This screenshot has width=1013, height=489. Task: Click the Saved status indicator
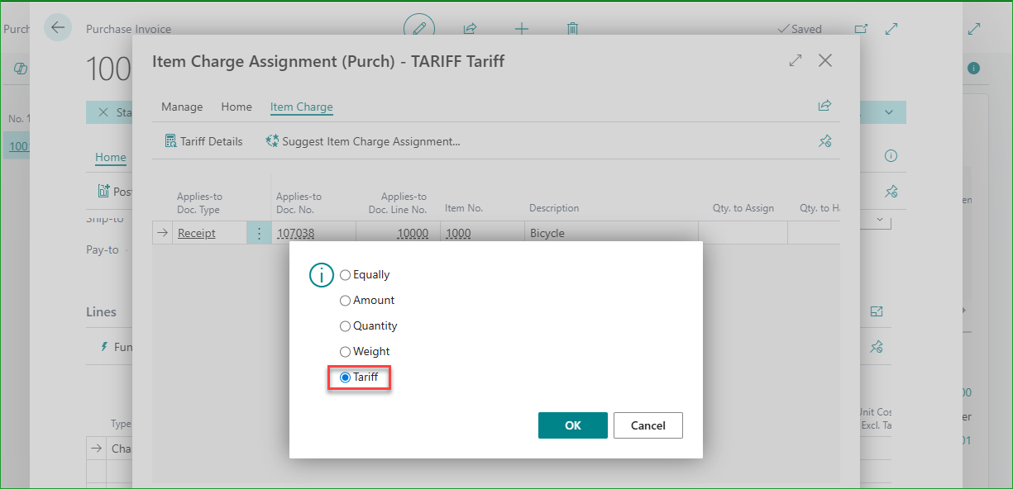800,29
